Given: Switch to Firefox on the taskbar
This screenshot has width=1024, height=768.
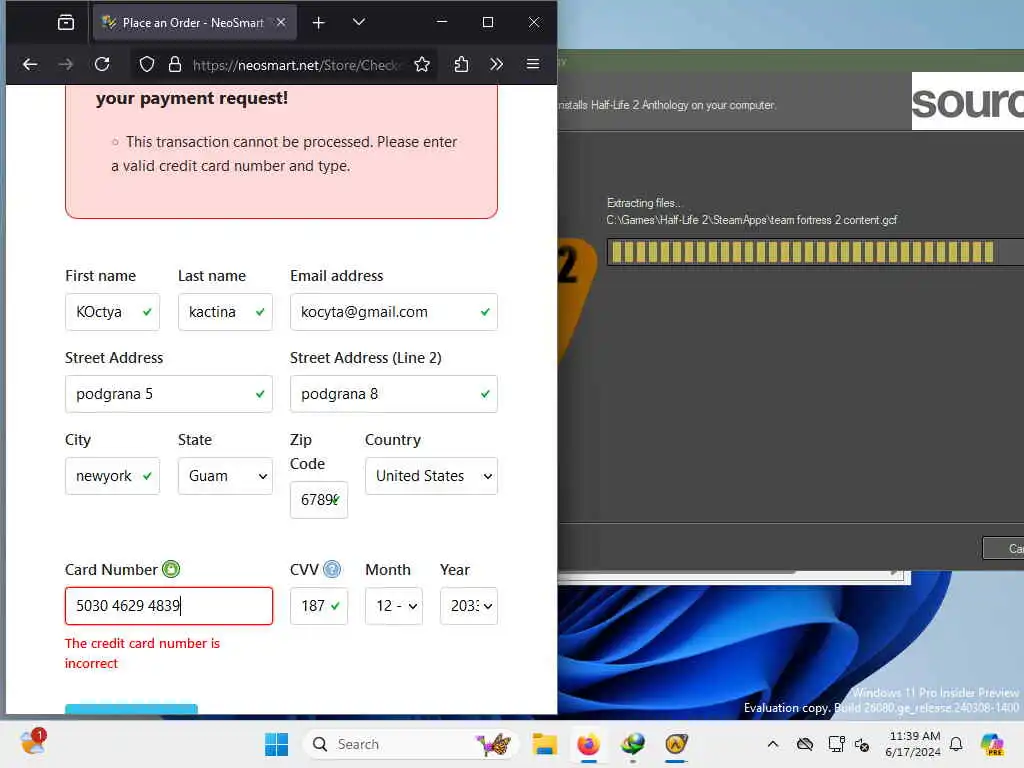Looking at the screenshot, I should [x=588, y=744].
